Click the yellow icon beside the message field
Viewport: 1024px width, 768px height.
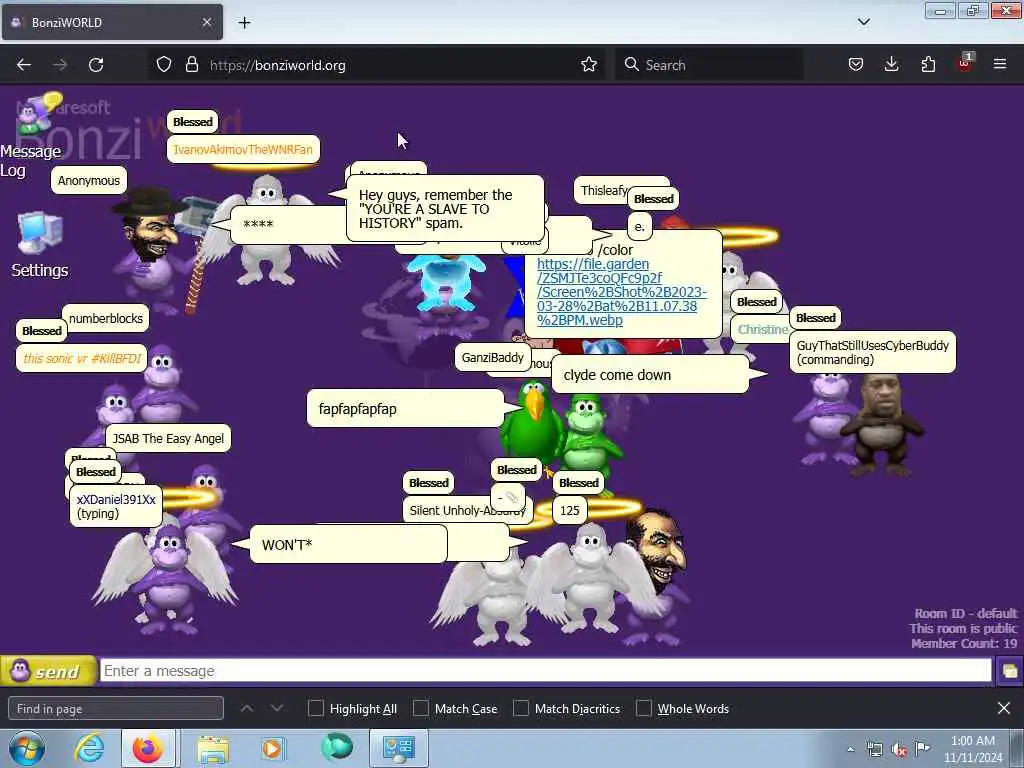point(1009,671)
